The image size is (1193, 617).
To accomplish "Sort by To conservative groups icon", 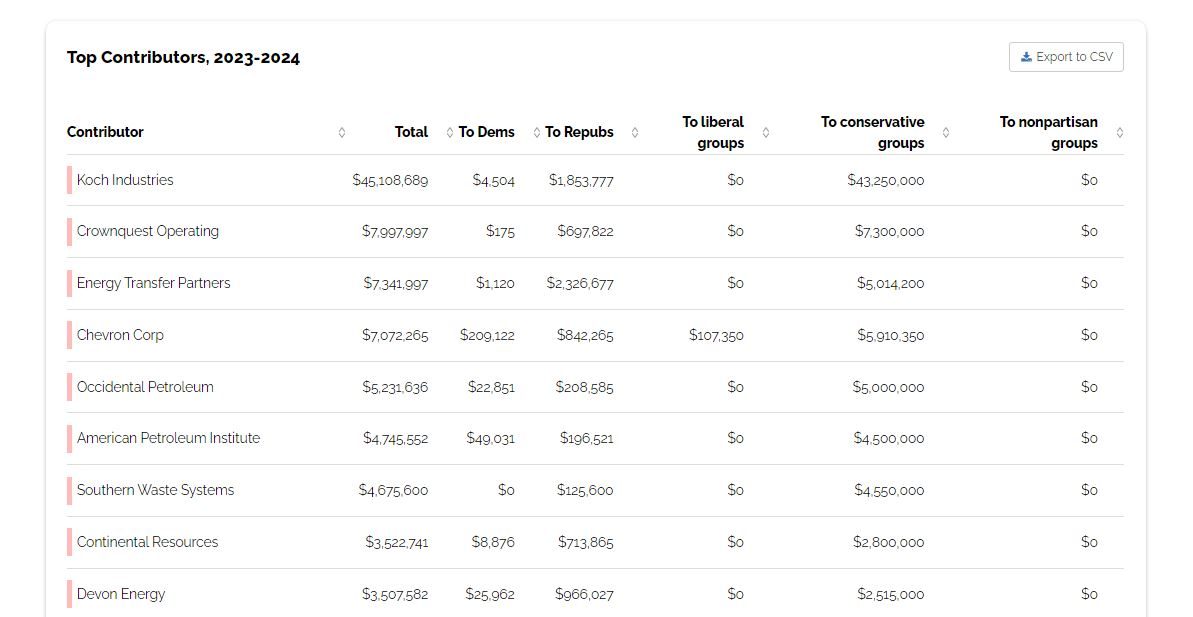I will [946, 132].
